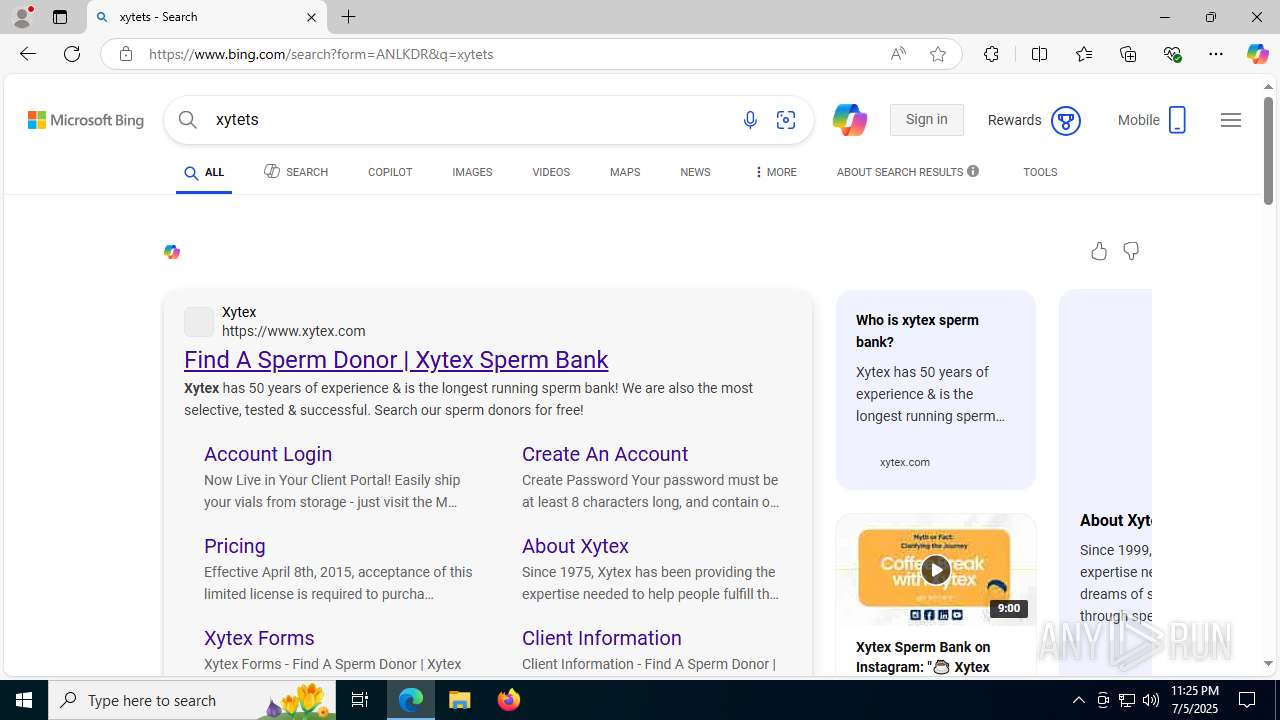Open the Mobile phone icon

point(1177,120)
